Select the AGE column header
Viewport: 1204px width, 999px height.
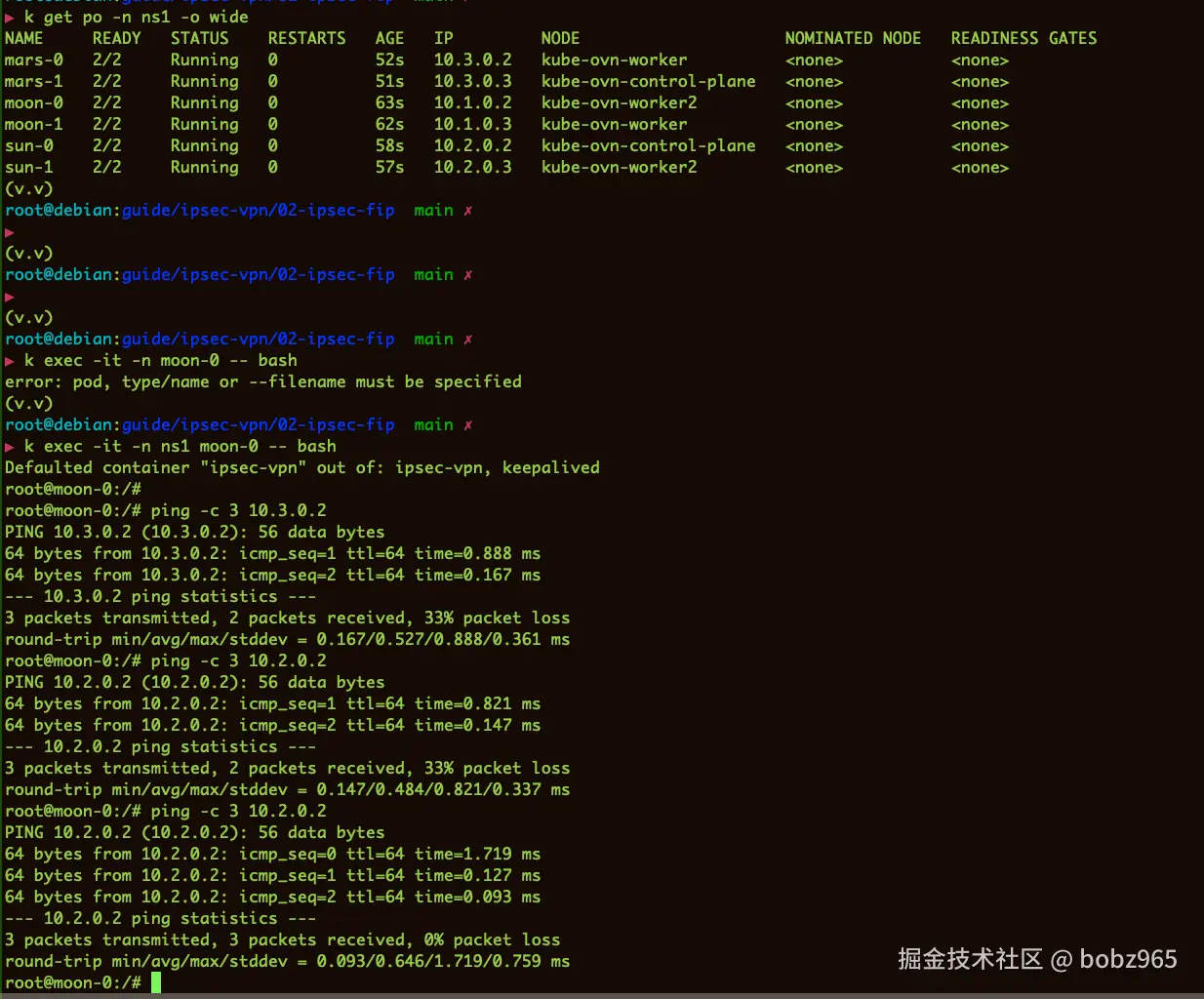click(390, 38)
